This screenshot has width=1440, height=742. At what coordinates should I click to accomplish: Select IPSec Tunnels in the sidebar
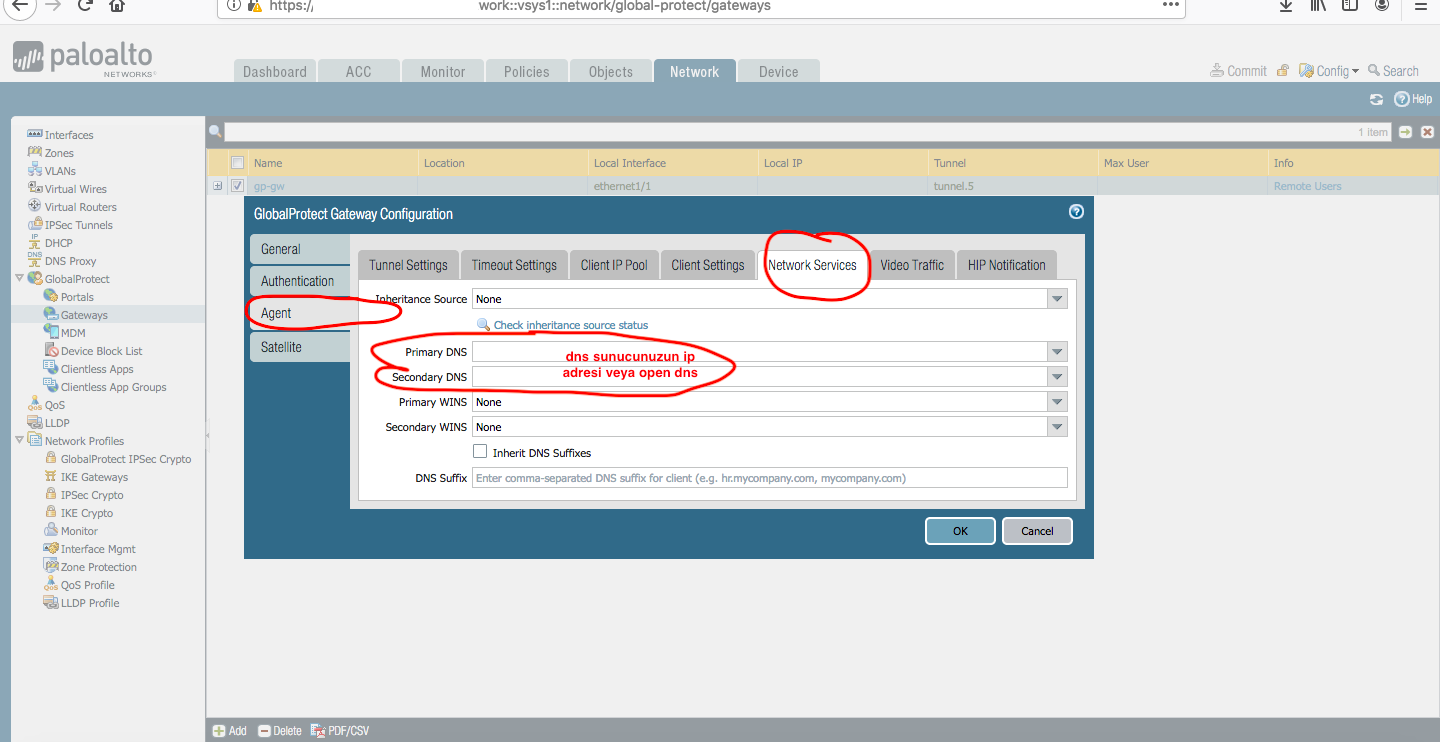click(78, 225)
